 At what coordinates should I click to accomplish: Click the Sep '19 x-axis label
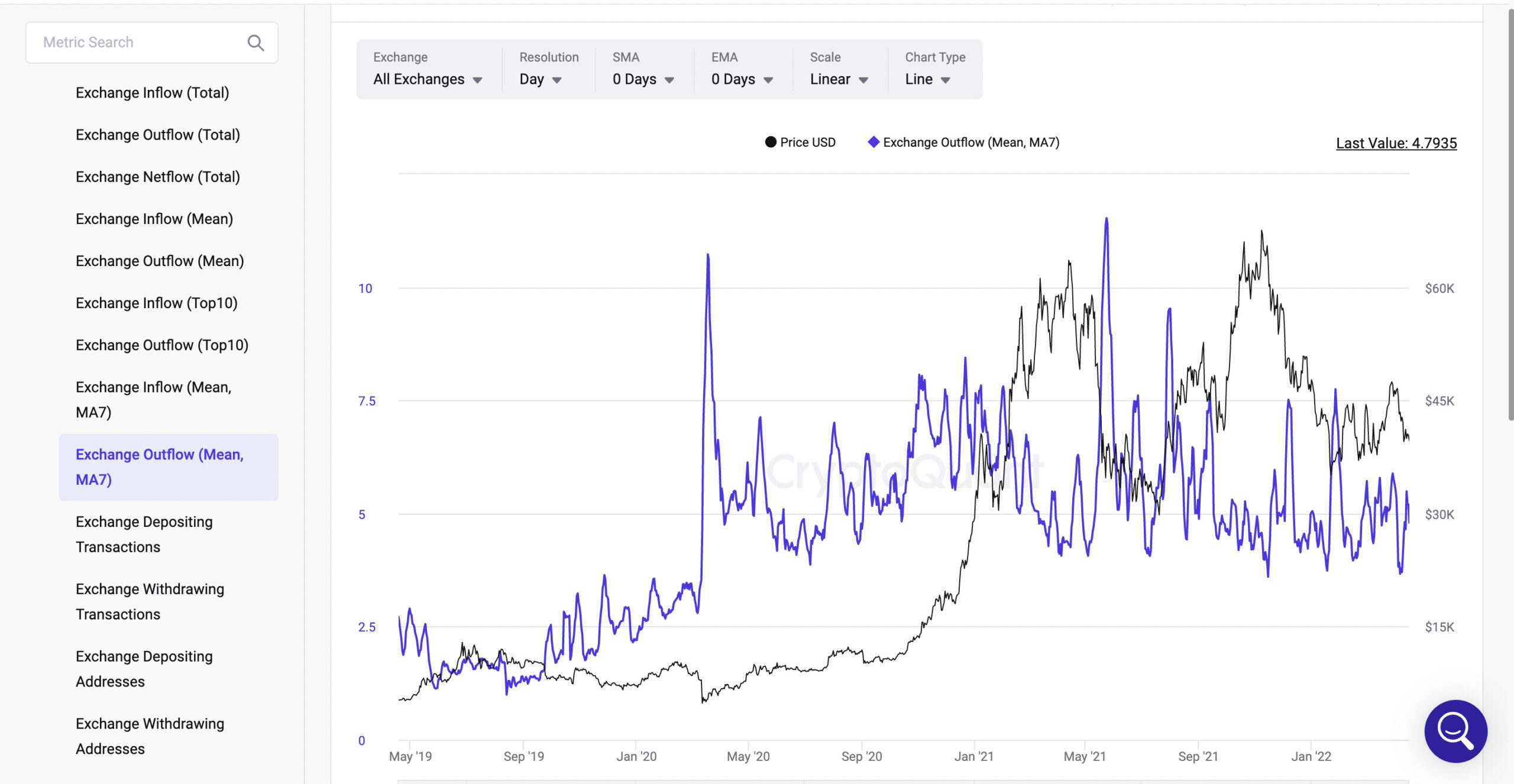524,756
